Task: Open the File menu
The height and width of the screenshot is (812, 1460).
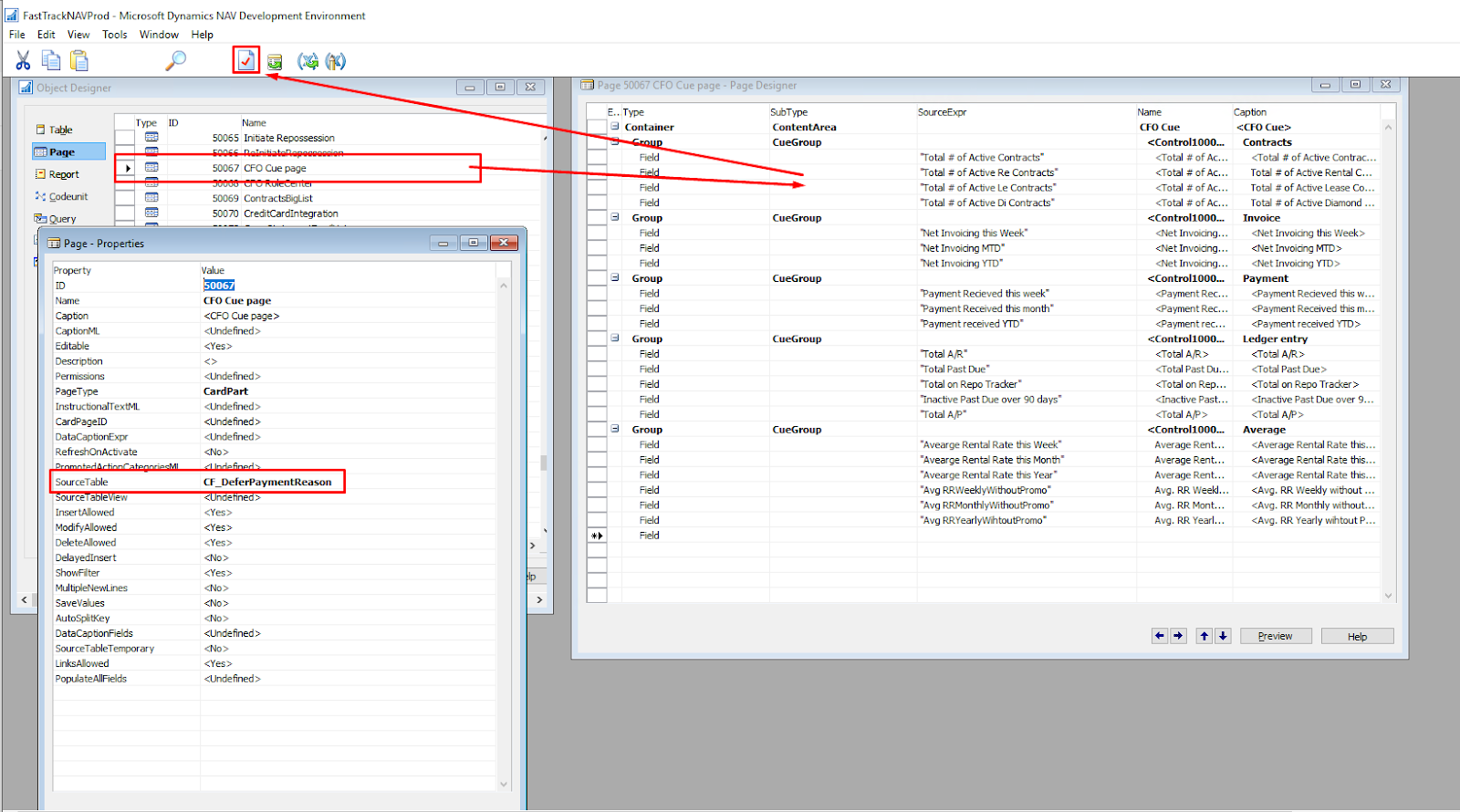Action: click(x=17, y=35)
